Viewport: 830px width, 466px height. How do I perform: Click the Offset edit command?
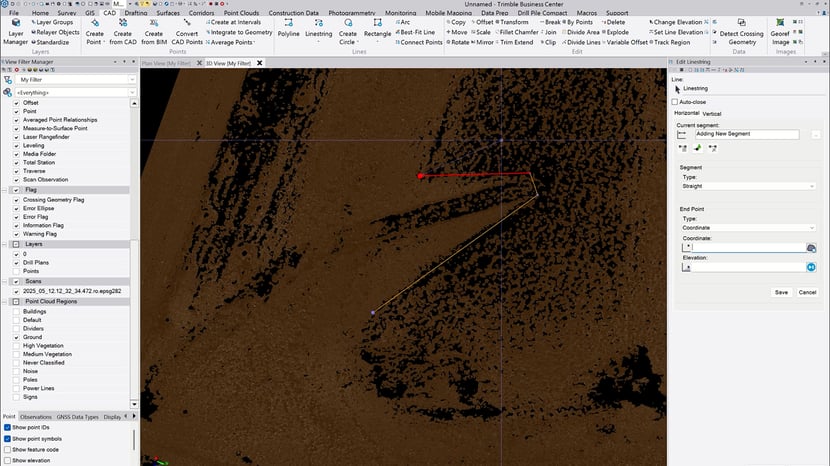[482, 22]
